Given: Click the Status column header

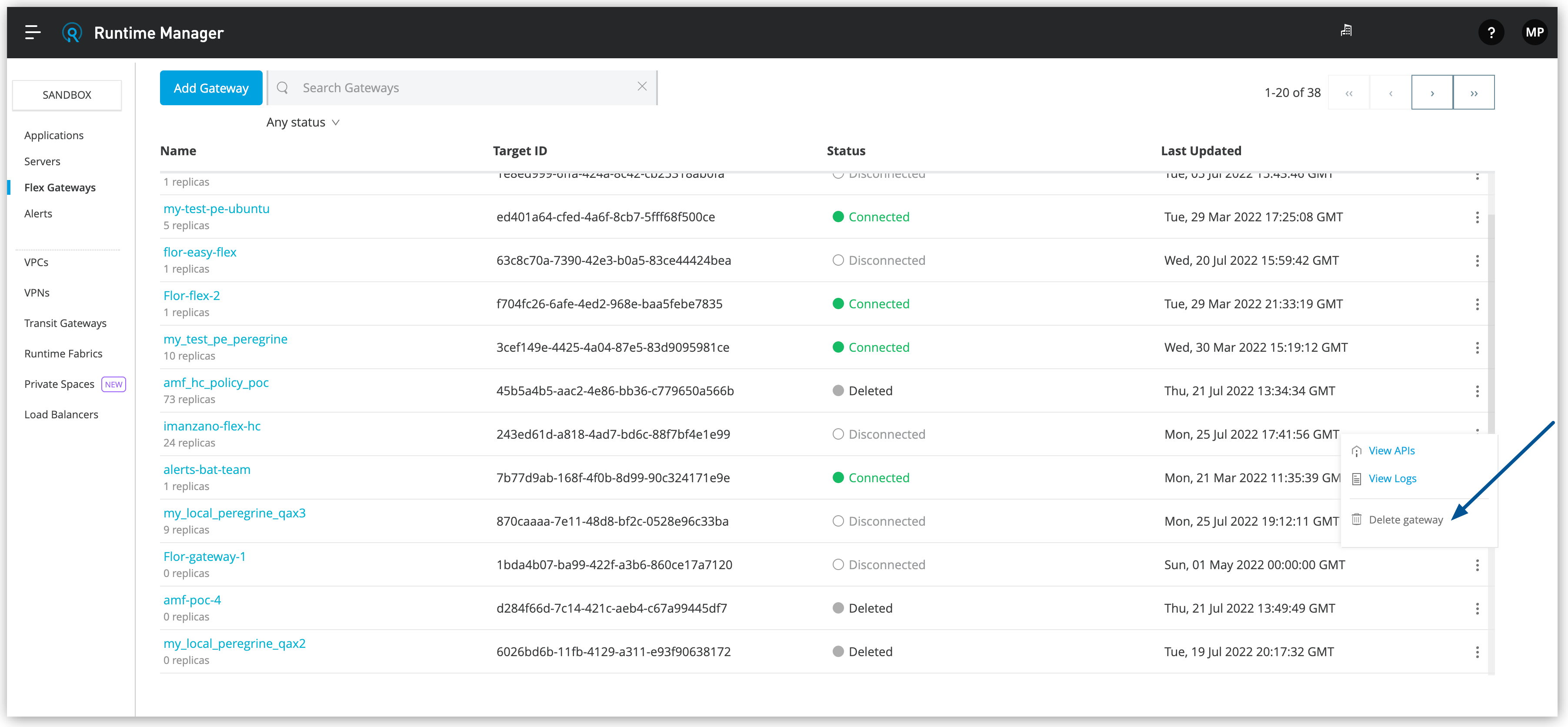Looking at the screenshot, I should (845, 151).
